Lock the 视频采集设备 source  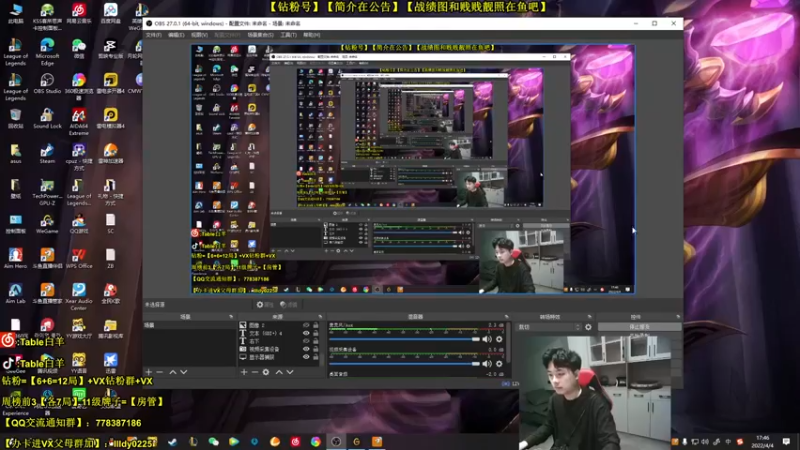click(x=316, y=349)
